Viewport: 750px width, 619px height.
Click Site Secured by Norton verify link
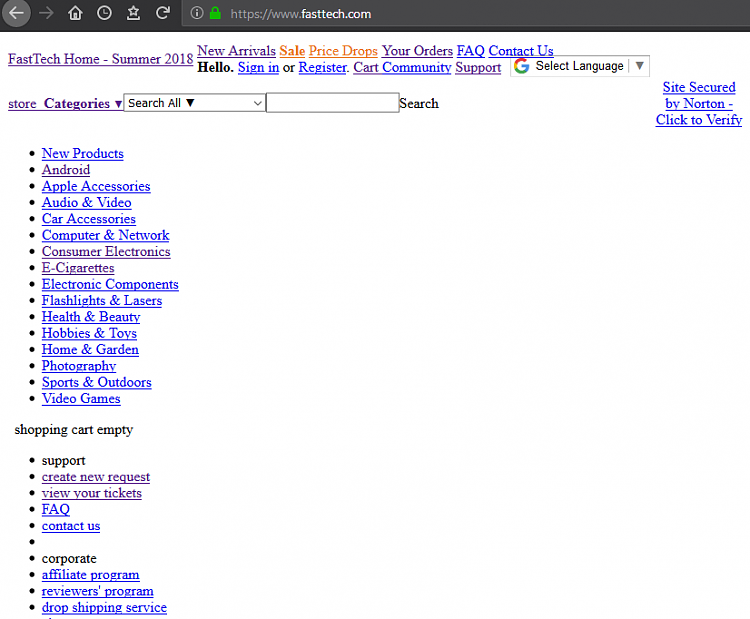coord(699,103)
